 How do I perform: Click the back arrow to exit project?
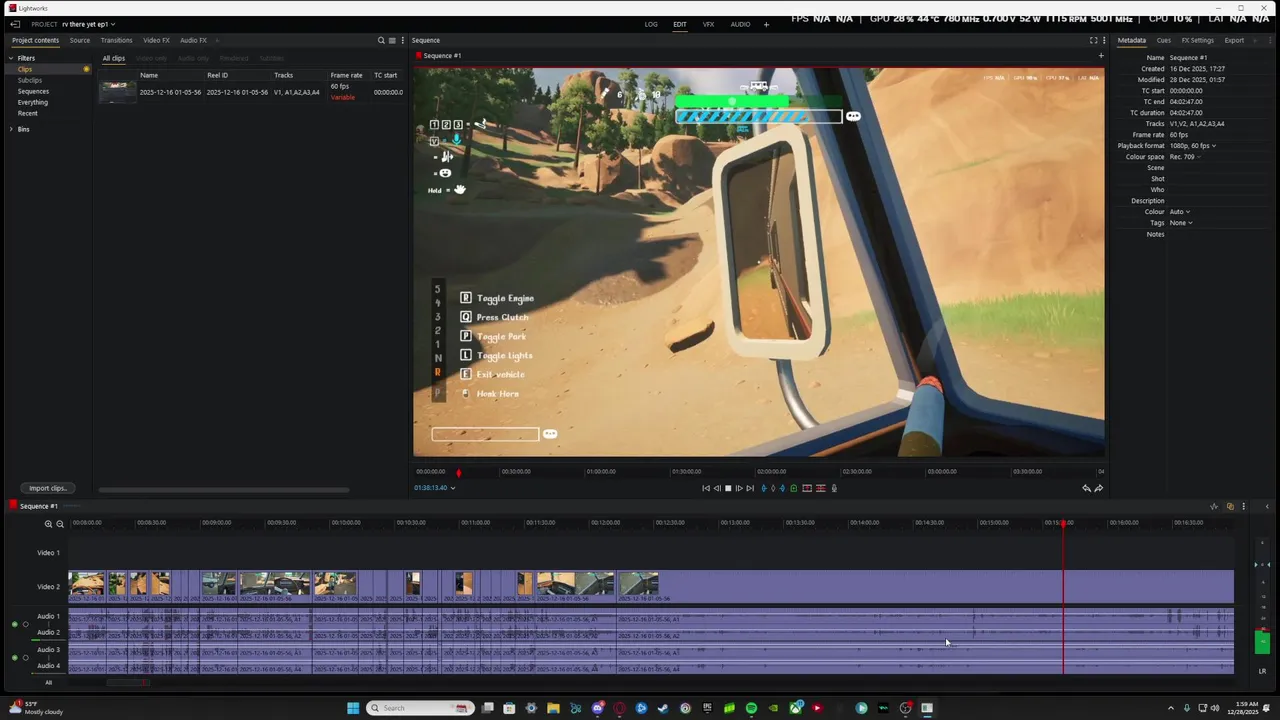(15, 24)
